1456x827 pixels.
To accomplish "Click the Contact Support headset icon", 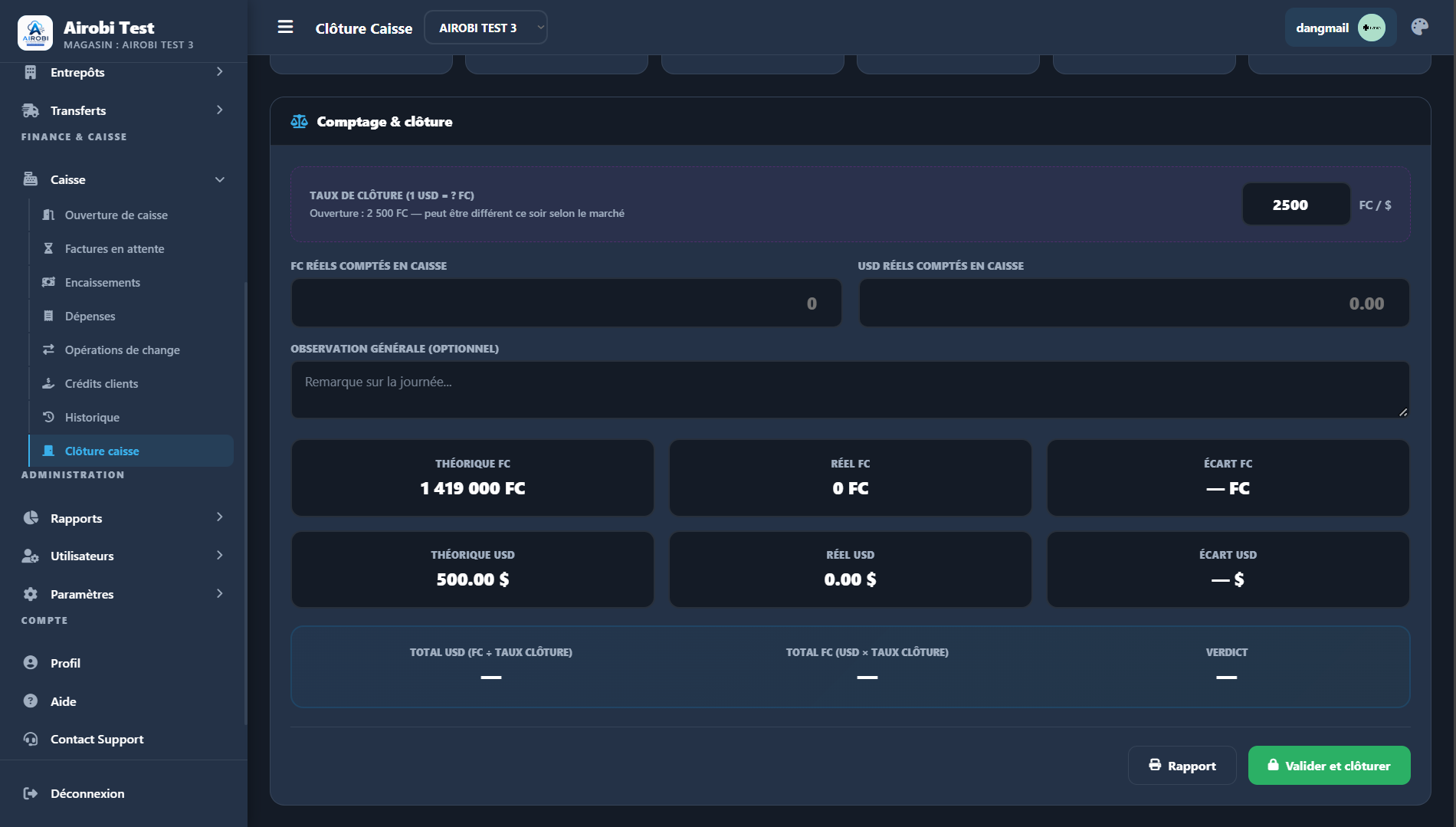I will click(x=31, y=739).
